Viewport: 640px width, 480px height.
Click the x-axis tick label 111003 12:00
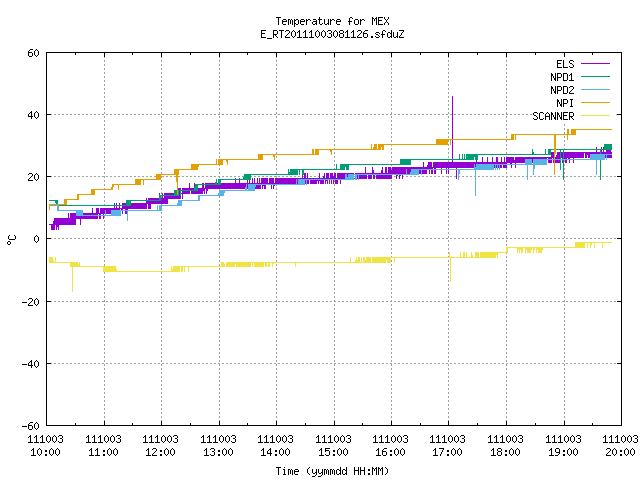(160, 446)
